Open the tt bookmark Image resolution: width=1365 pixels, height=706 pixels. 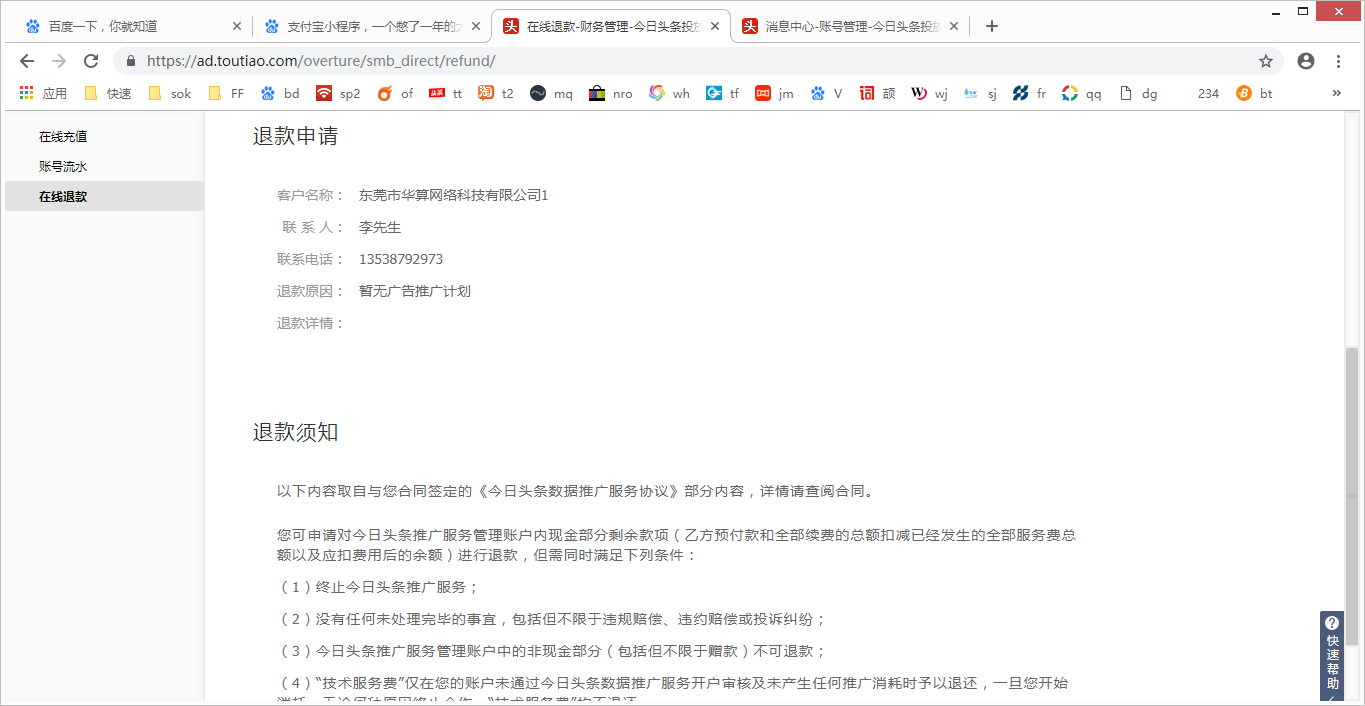point(446,93)
